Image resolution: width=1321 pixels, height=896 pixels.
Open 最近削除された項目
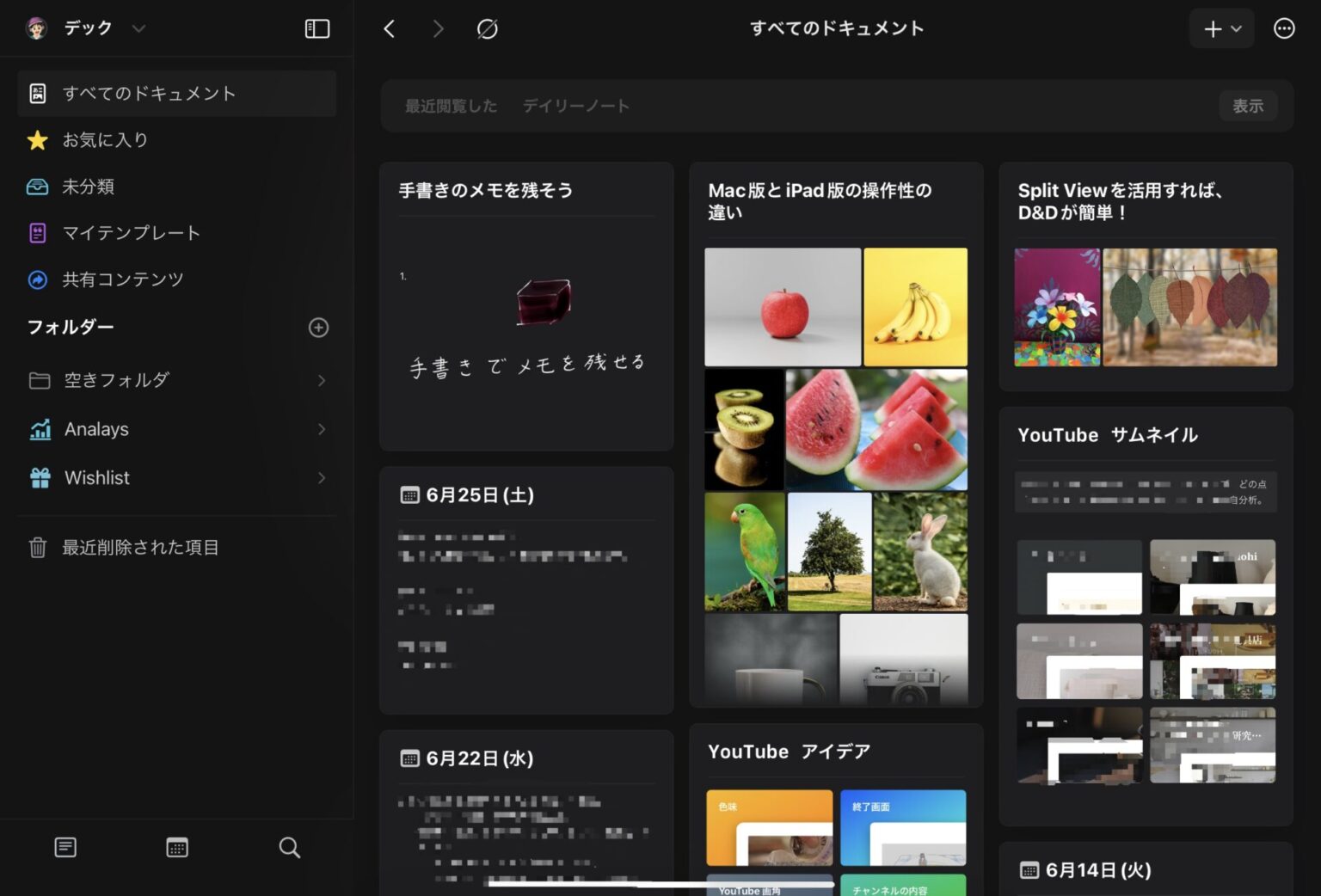[x=139, y=547]
